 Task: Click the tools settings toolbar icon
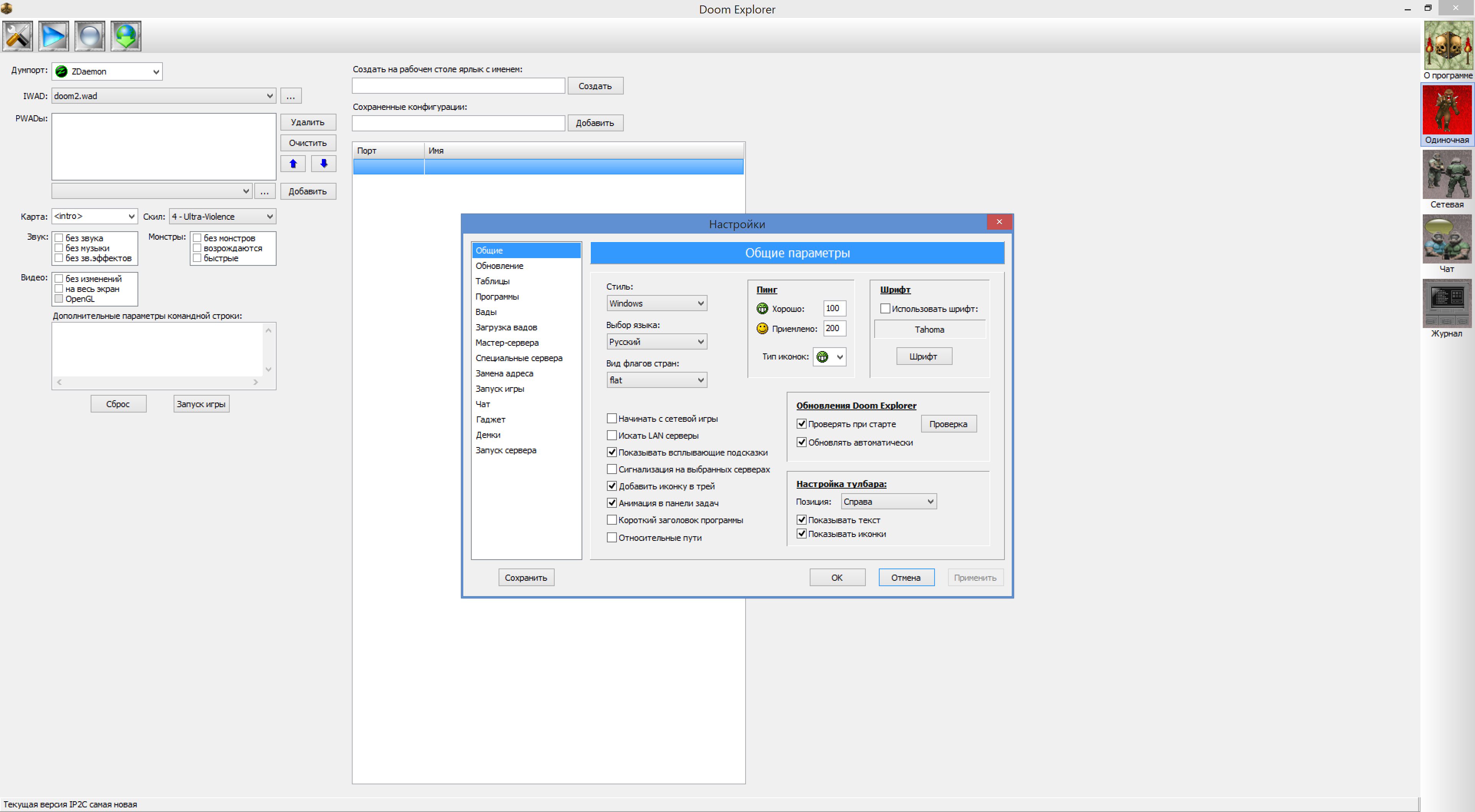(18, 36)
